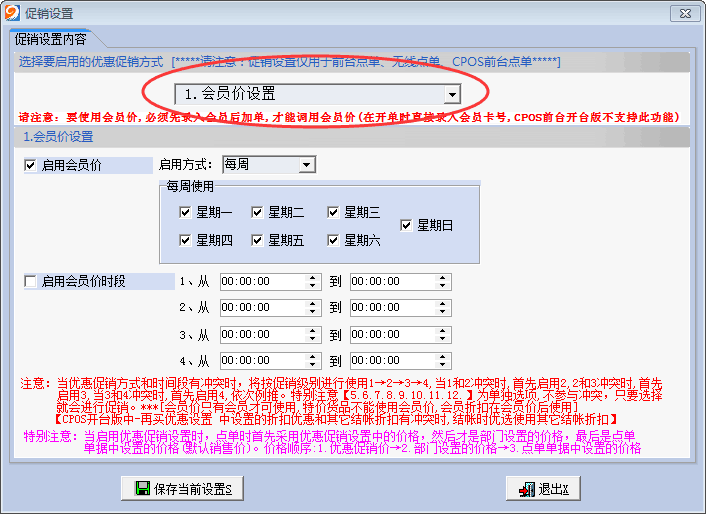Toggle 星期三 checkbox

click(334, 212)
